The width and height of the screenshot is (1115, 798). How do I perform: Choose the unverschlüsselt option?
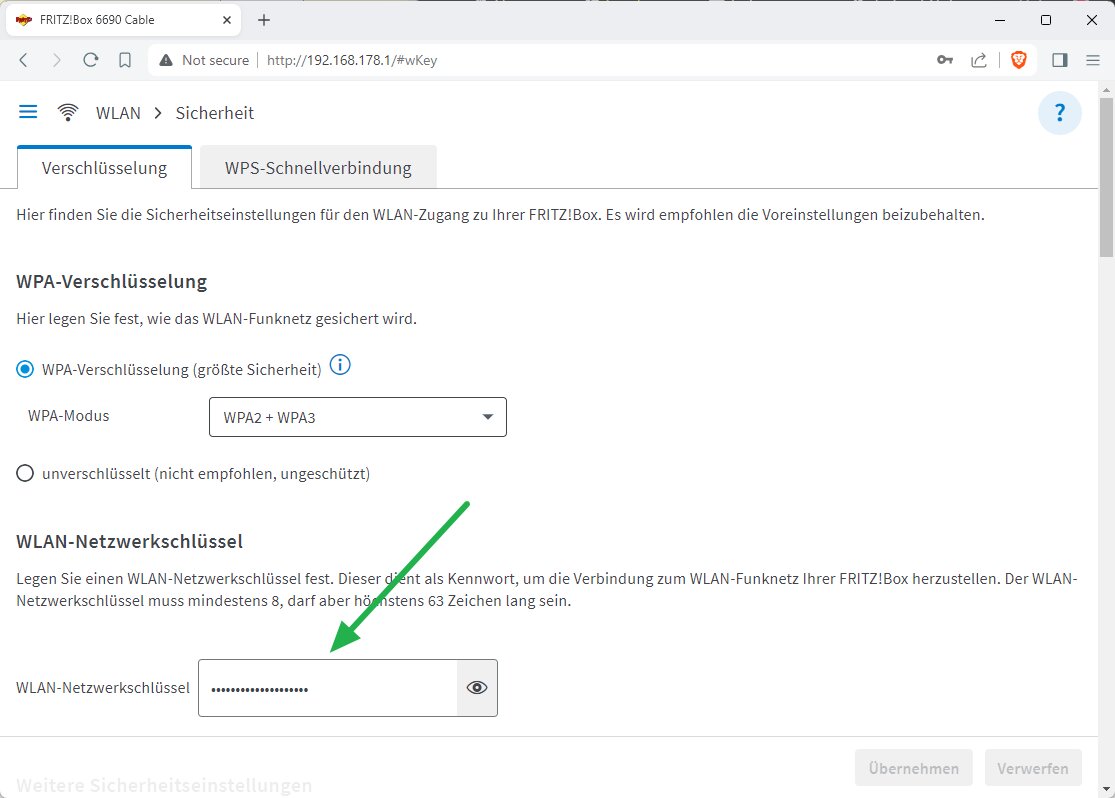[x=24, y=473]
